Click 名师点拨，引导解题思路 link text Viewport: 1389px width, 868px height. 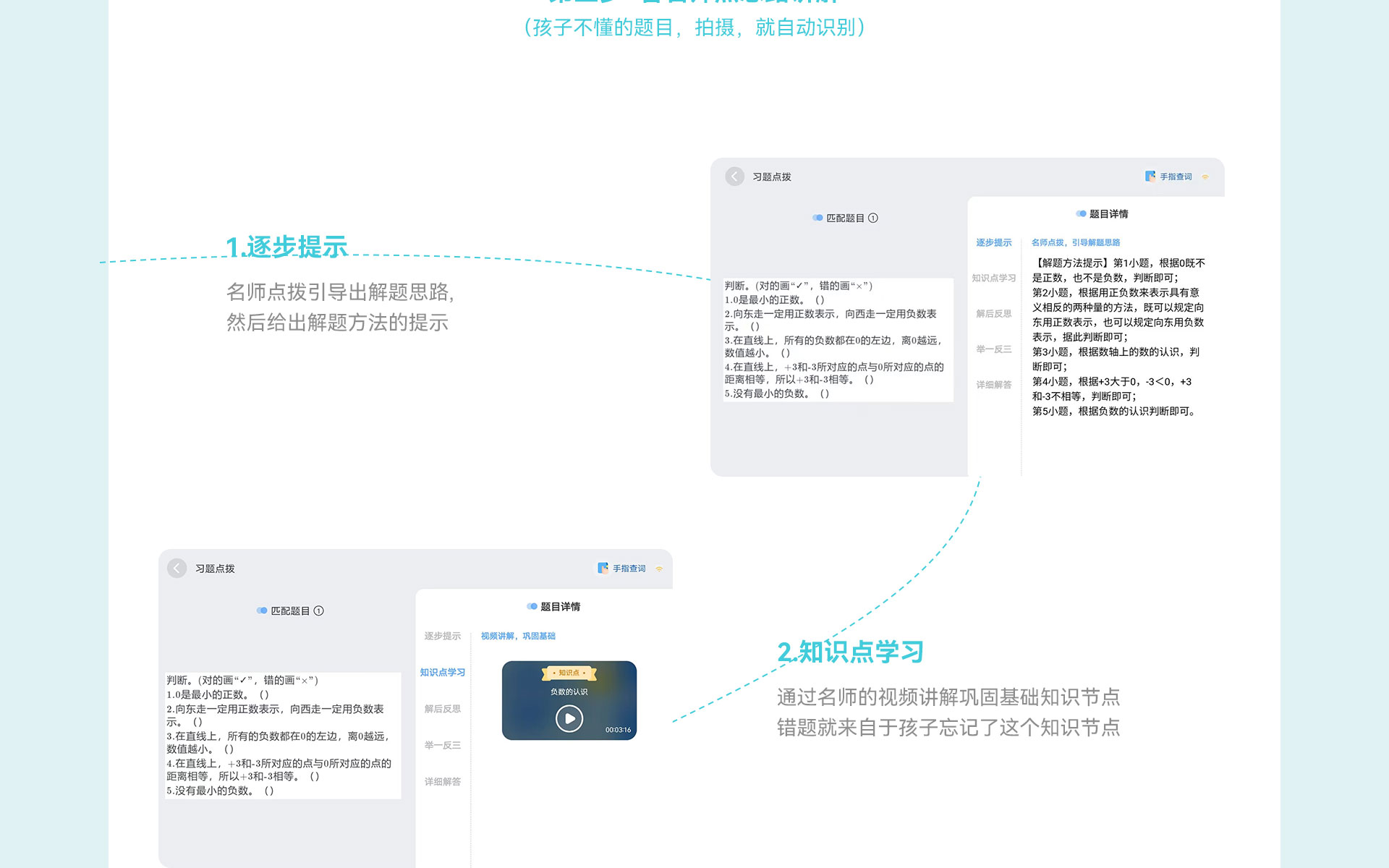tap(1075, 242)
